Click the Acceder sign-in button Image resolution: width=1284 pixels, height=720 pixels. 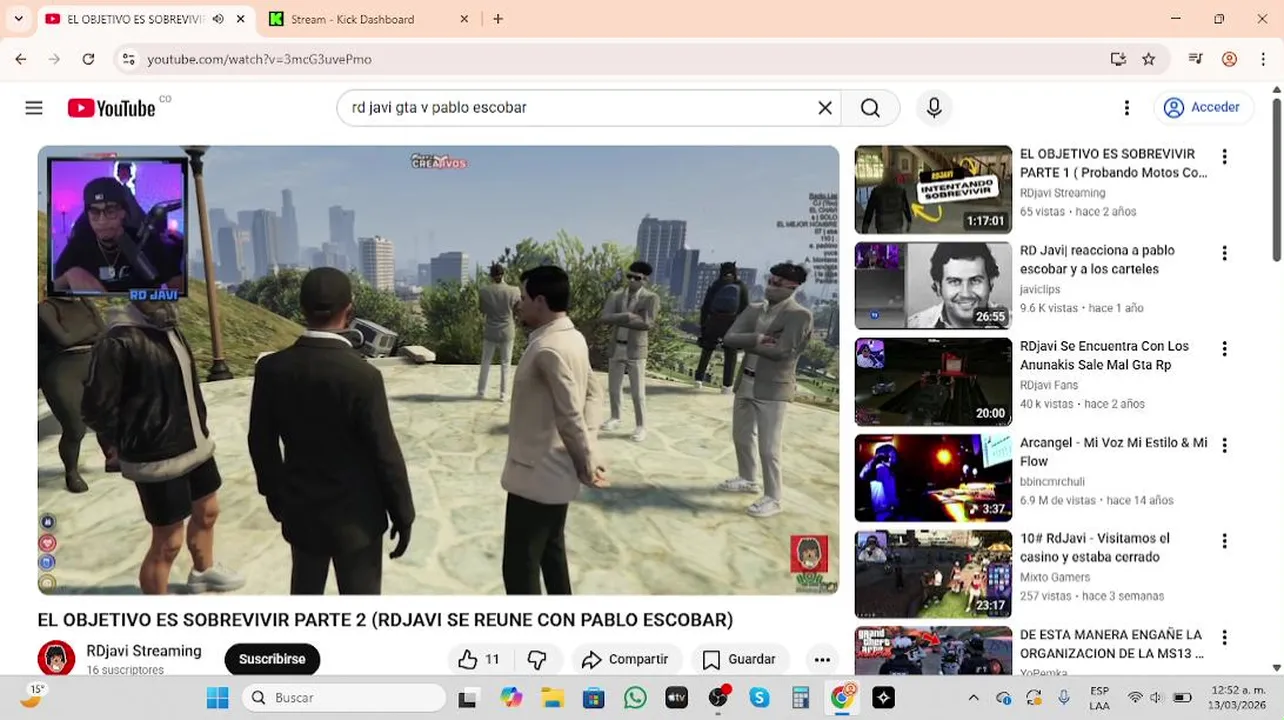point(1203,107)
